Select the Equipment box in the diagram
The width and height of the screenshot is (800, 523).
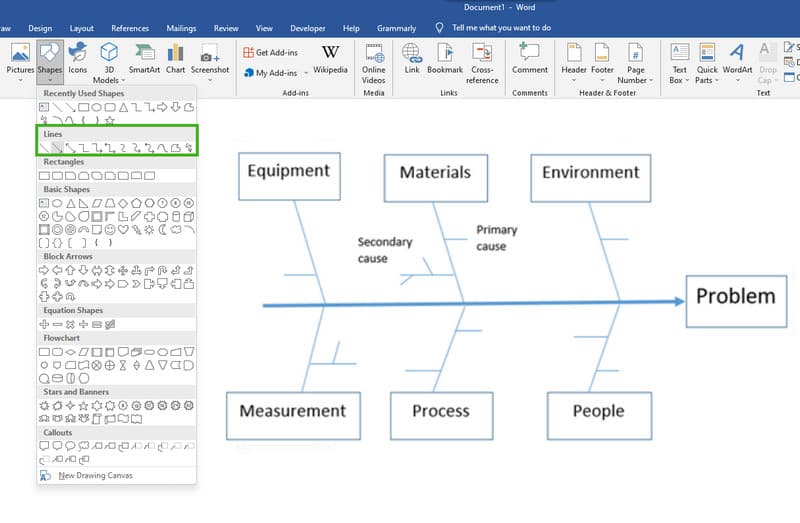pos(289,176)
